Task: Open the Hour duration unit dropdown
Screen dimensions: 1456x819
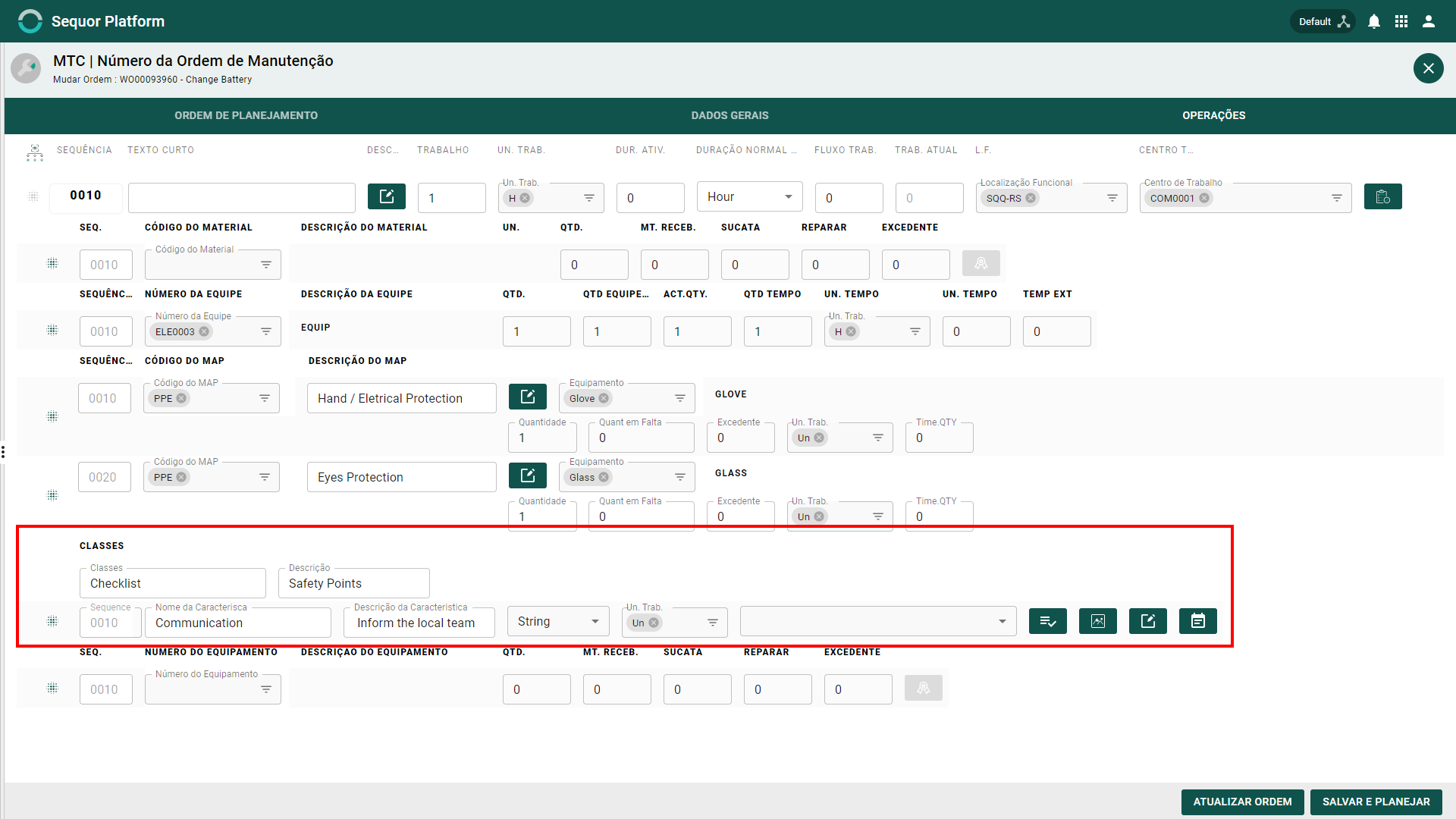Action: (x=749, y=197)
